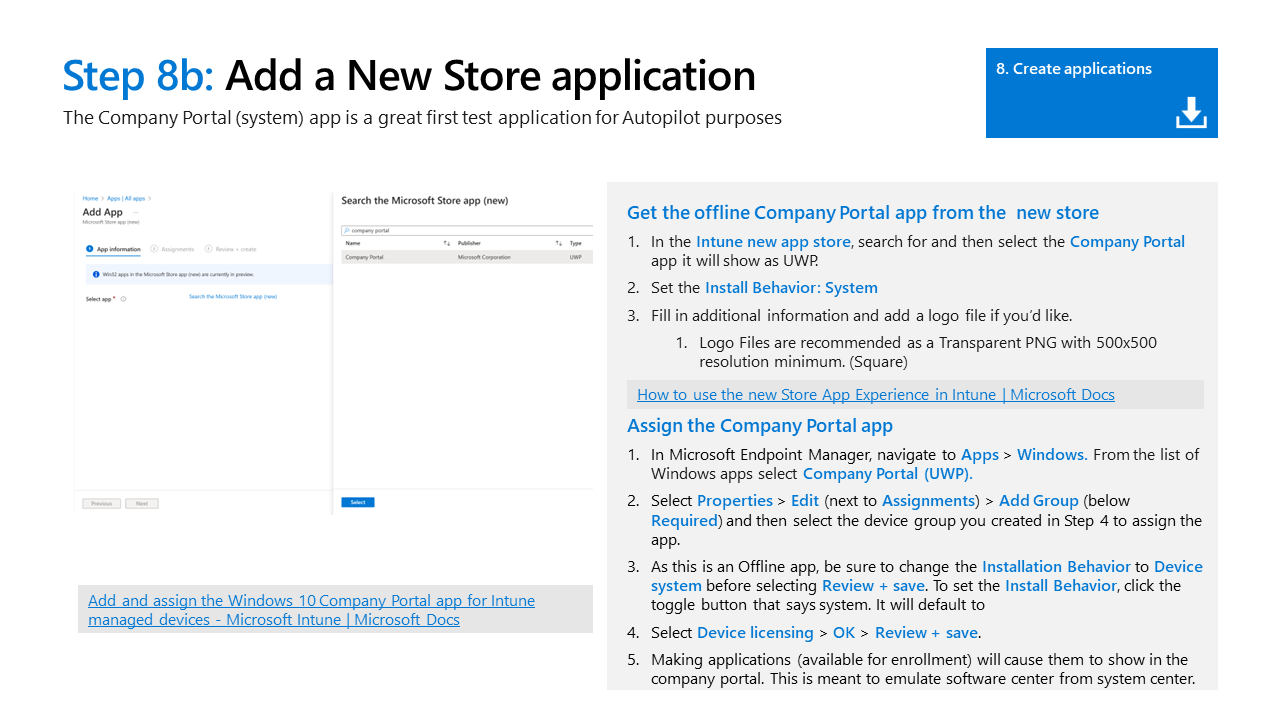Click the sort arrows next to Name column
Screen dimensions: 1280x720
(x=447, y=243)
